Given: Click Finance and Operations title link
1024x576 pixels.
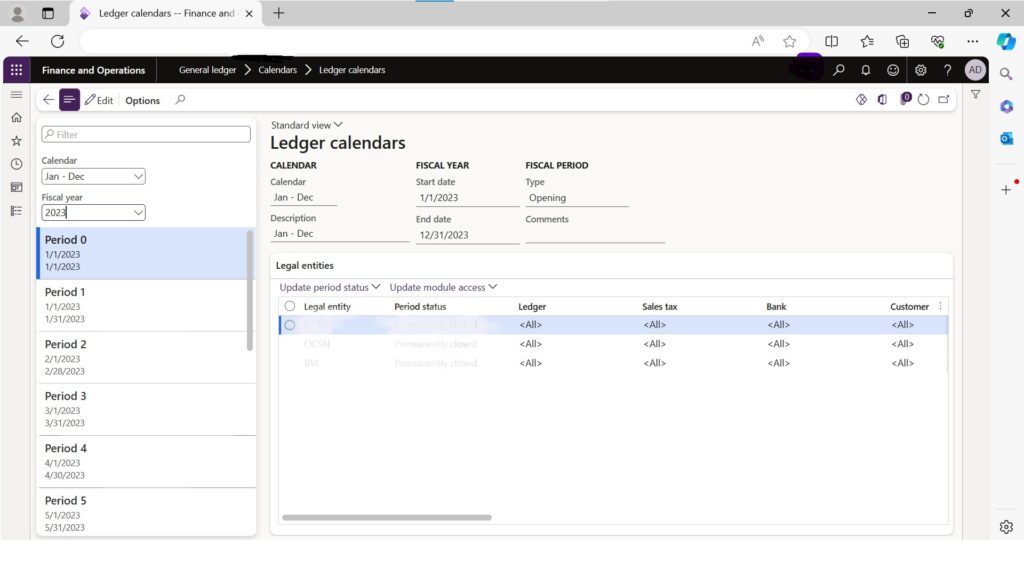Looking at the screenshot, I should (93, 70).
